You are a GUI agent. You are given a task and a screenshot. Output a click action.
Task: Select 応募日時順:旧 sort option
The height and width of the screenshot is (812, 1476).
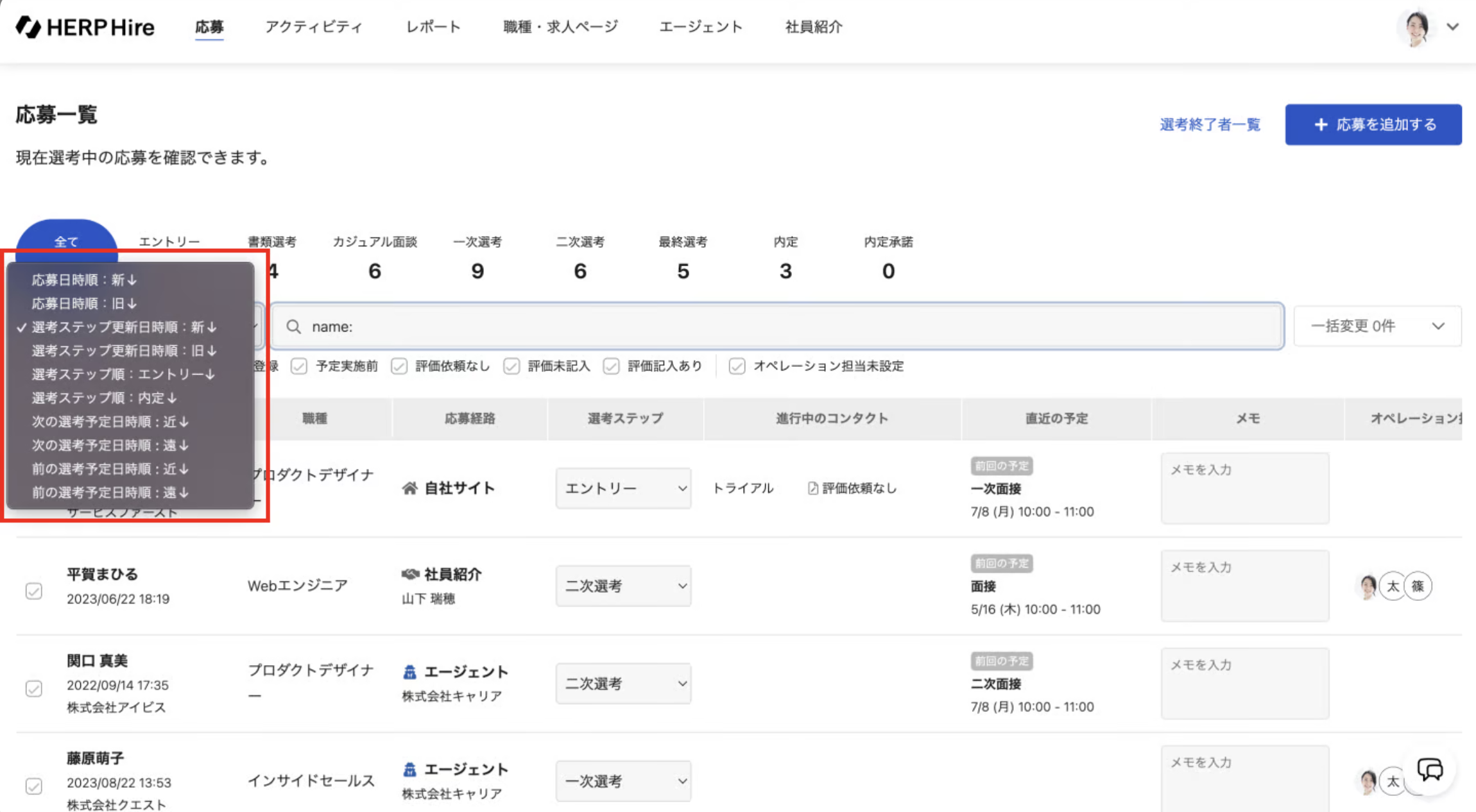click(84, 303)
